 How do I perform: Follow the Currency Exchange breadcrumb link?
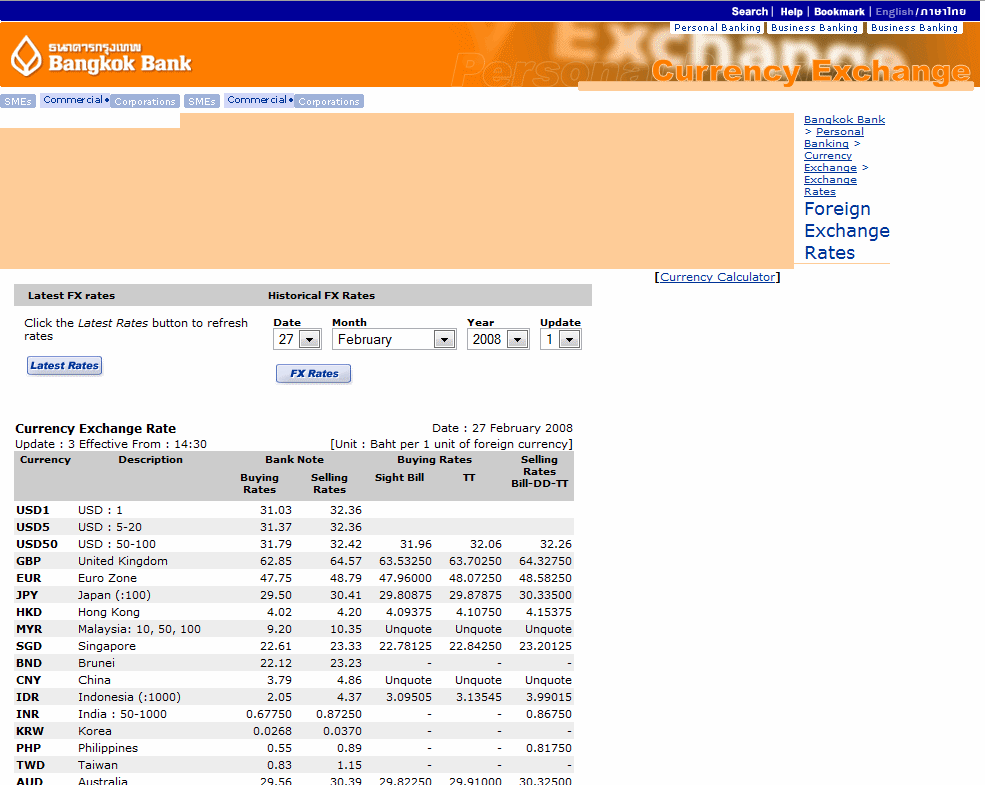click(830, 161)
